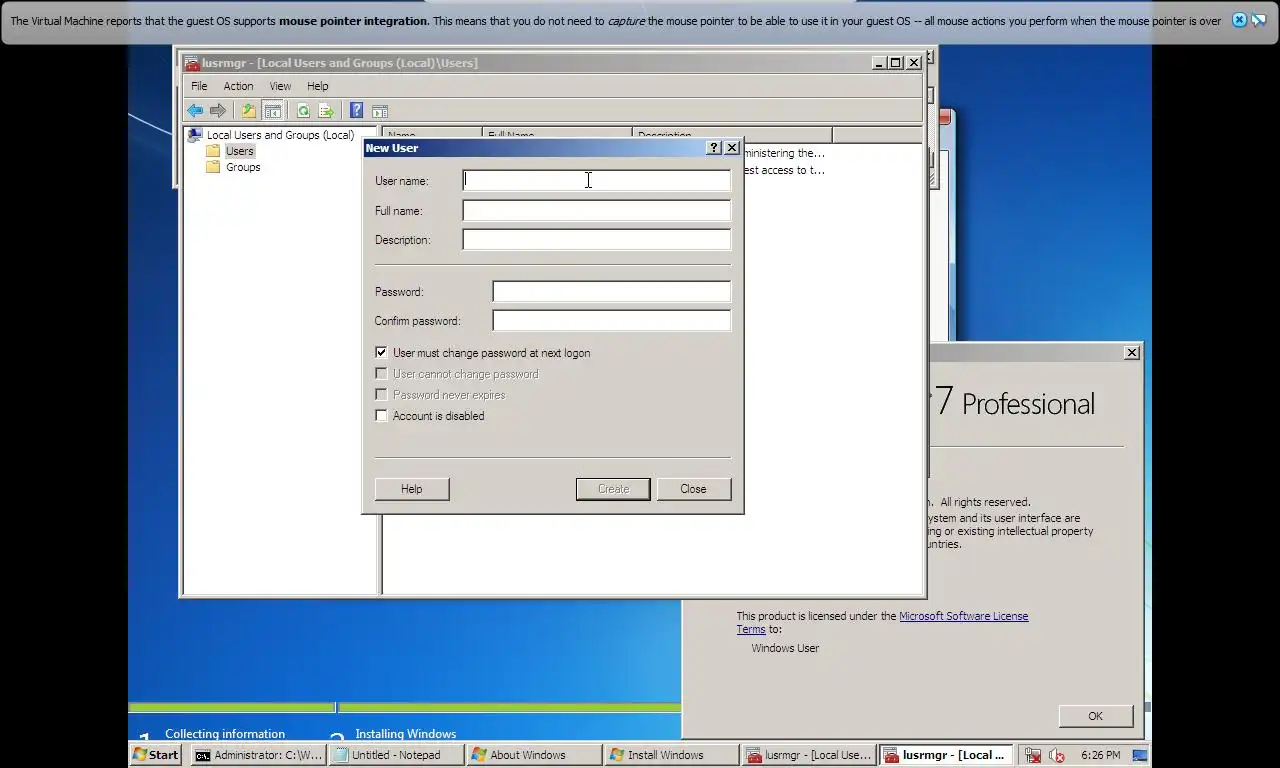The image size is (1280, 768).
Task: Switch to About Windows taskbar button
Action: tap(534, 755)
